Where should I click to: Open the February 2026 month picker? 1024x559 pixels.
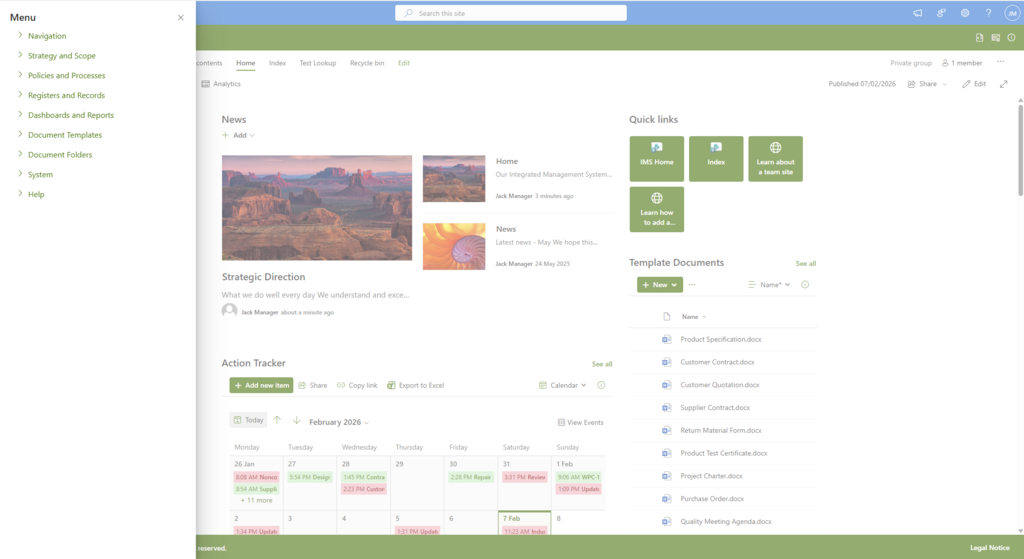(339, 422)
